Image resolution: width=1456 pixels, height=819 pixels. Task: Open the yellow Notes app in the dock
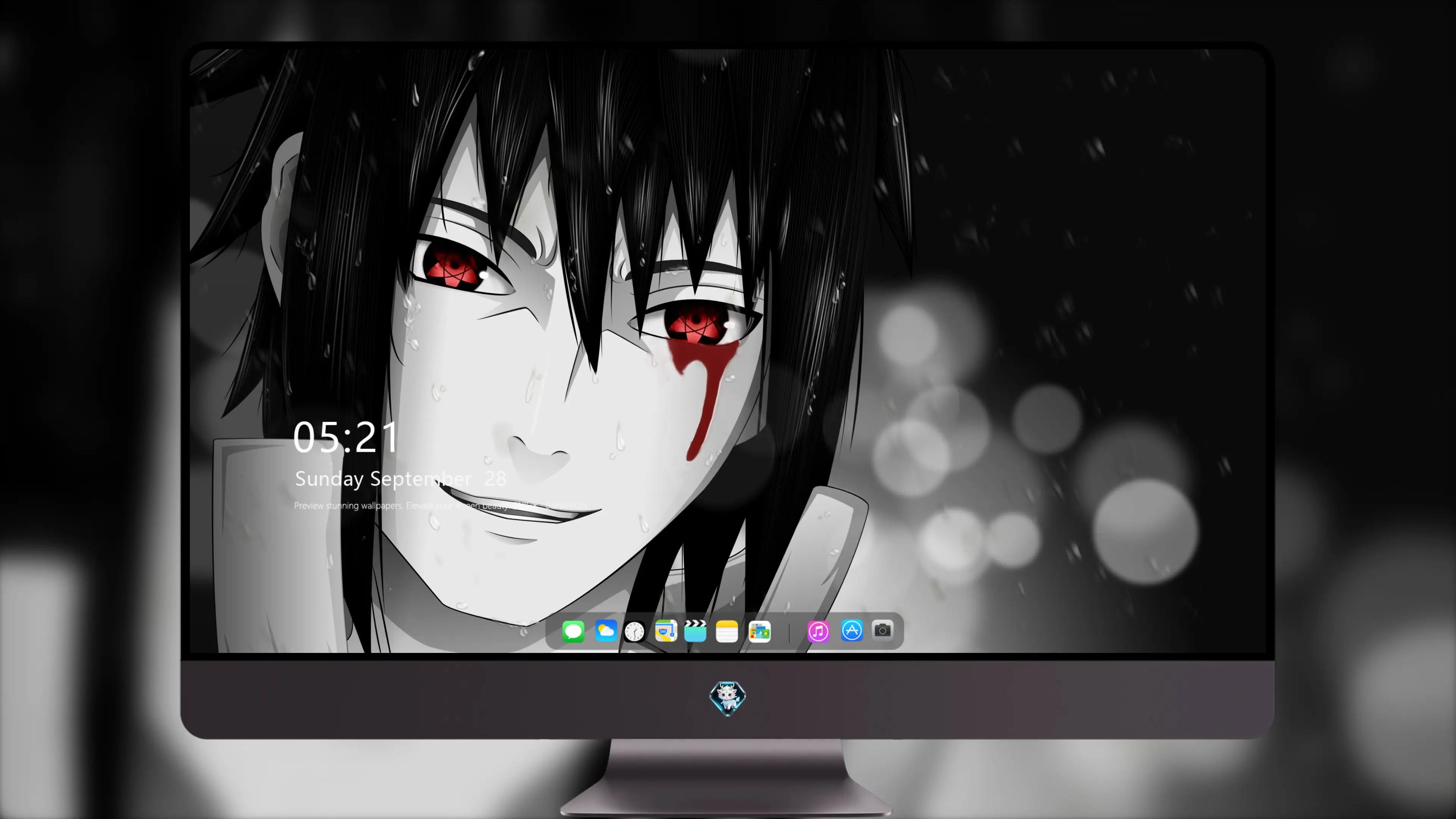pyautogui.click(x=727, y=631)
